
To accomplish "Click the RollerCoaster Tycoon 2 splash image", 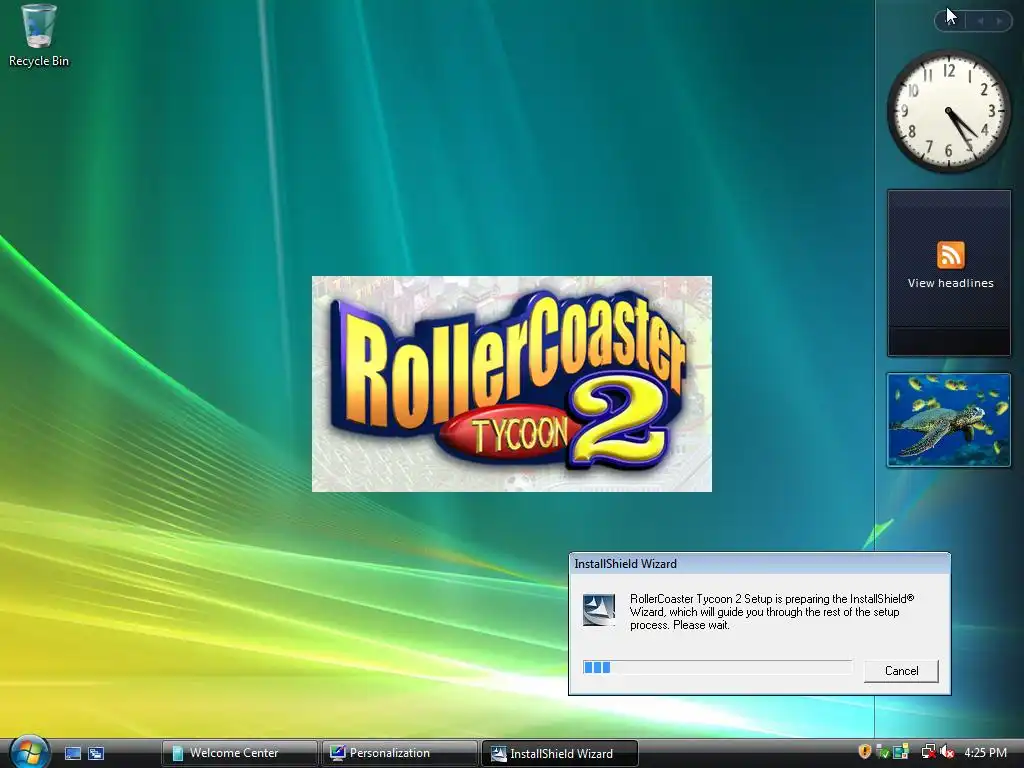I will tap(511, 383).
